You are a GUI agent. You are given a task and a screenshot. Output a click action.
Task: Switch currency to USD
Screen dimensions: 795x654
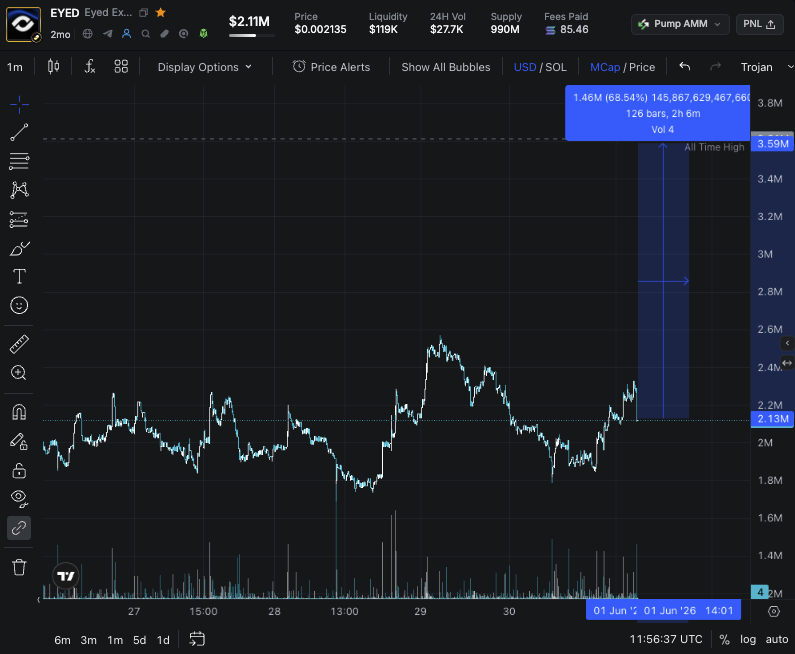coord(525,67)
